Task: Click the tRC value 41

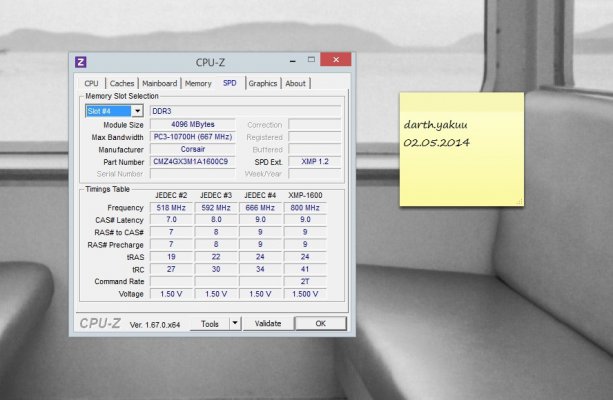Action: point(305,269)
